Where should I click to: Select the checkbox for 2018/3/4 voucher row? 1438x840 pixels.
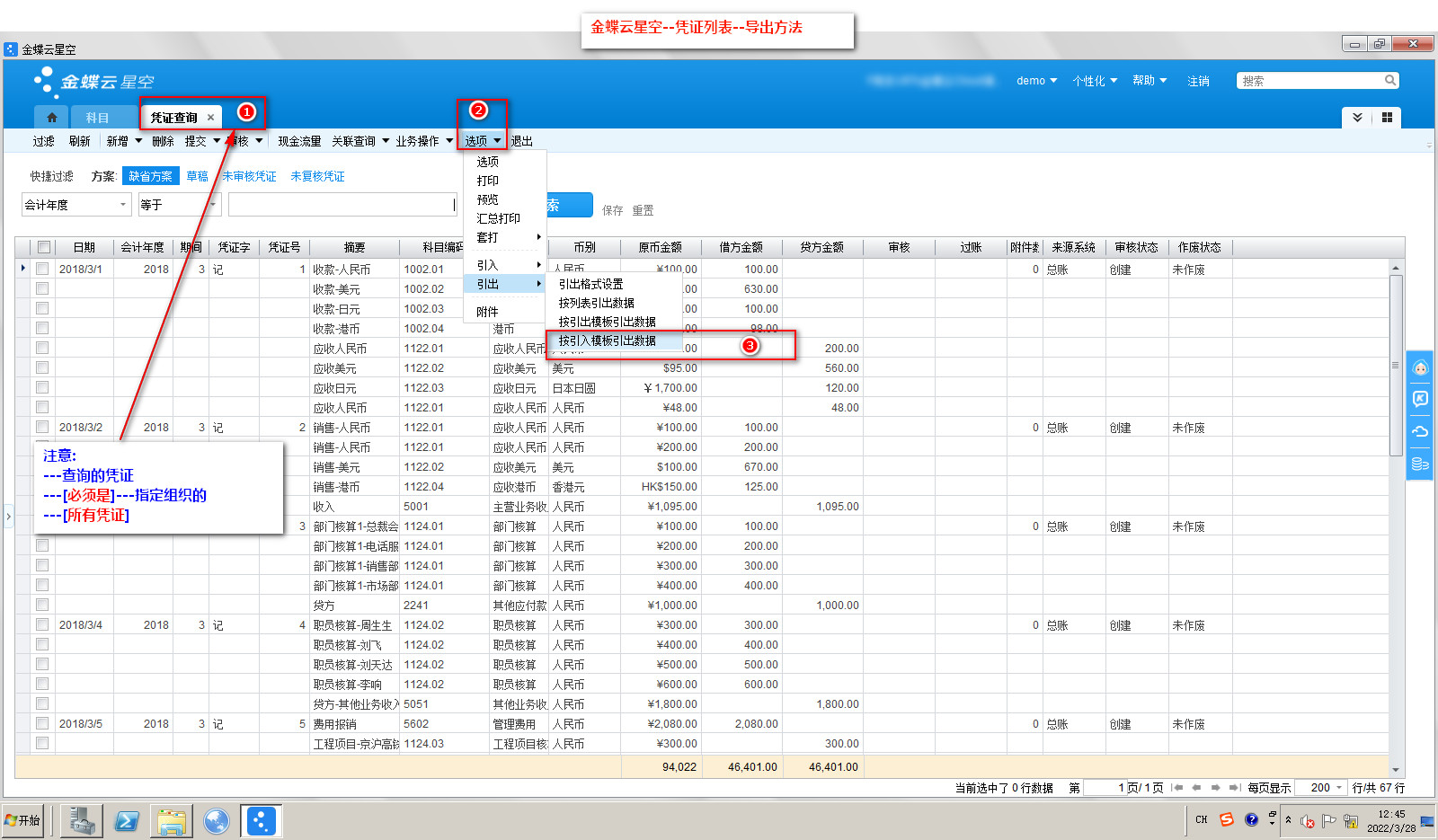[42, 624]
